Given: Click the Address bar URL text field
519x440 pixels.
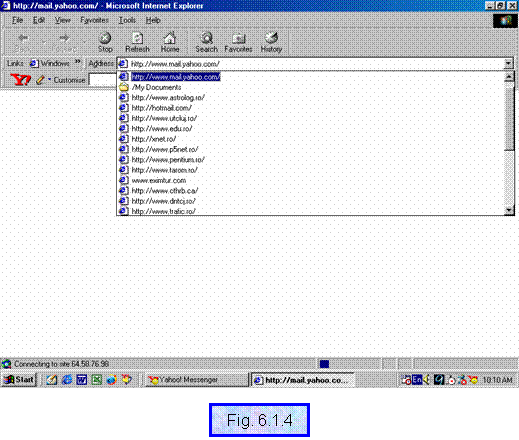Looking at the screenshot, I should 315,63.
